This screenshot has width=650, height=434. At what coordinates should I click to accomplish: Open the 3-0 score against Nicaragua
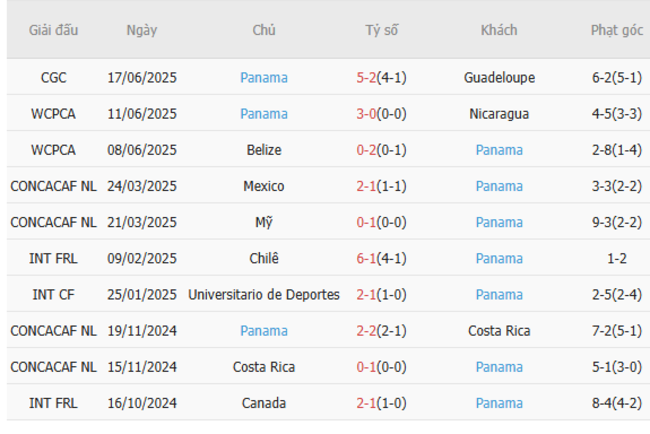367,114
